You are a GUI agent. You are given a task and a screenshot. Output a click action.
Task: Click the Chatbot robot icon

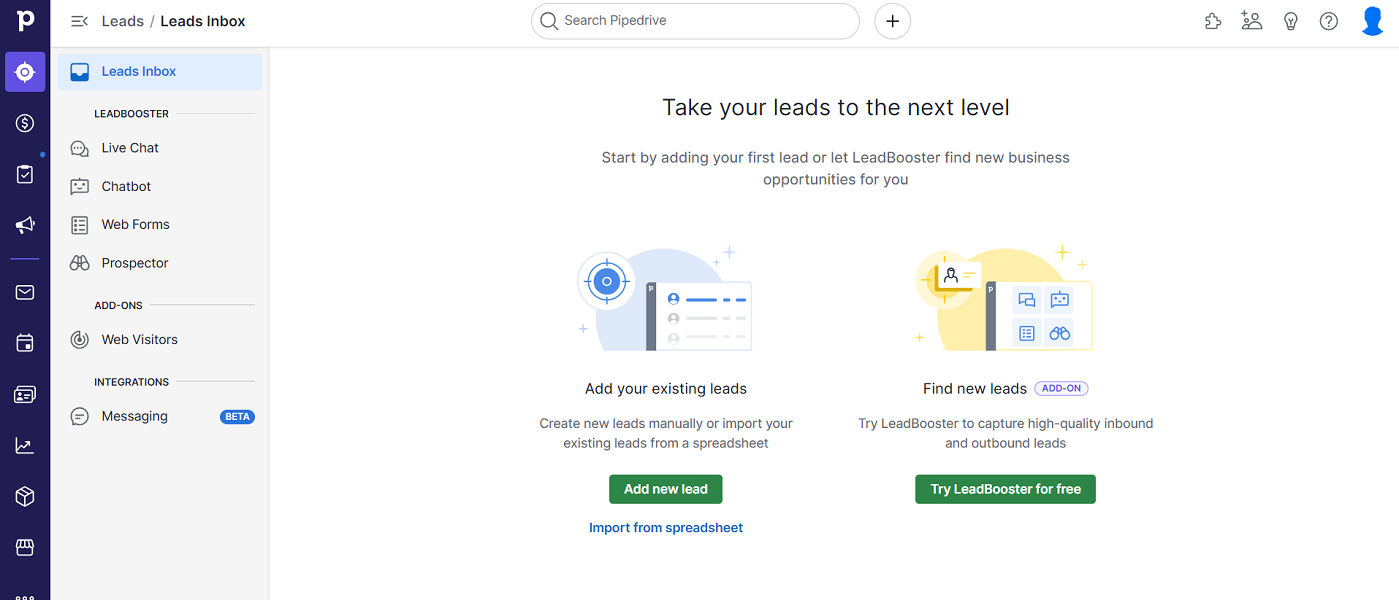[80, 186]
